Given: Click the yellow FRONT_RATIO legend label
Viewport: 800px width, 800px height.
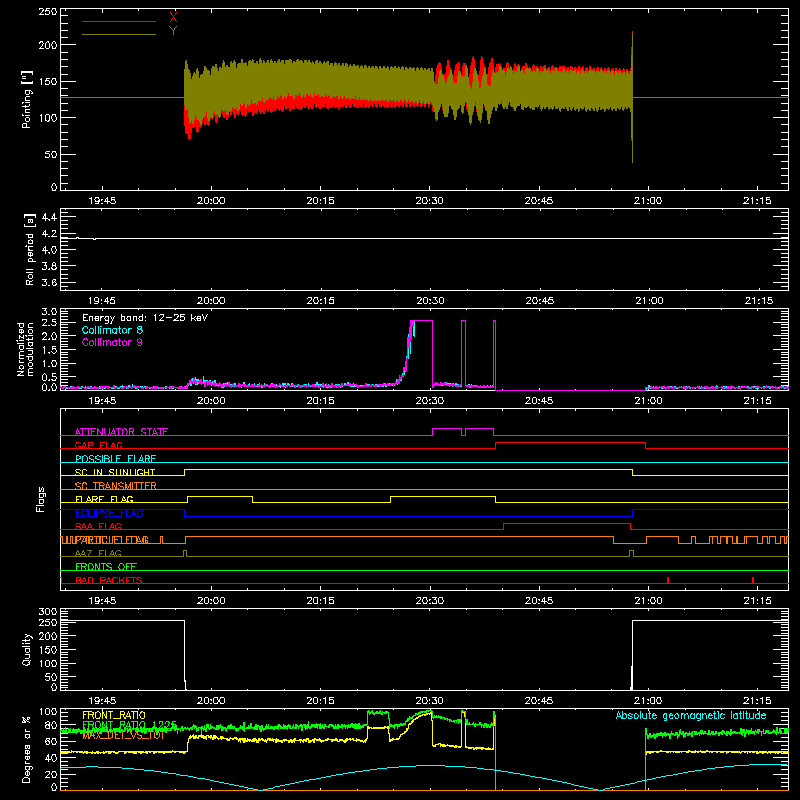Looking at the screenshot, I should [114, 715].
